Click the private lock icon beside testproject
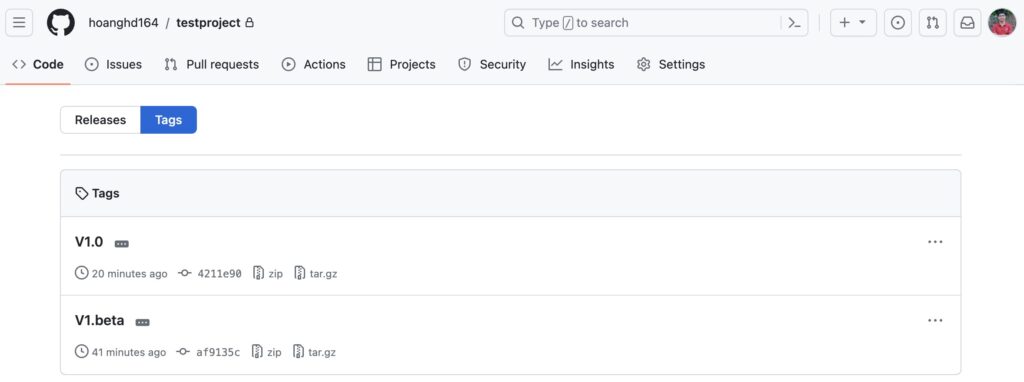 (249, 23)
